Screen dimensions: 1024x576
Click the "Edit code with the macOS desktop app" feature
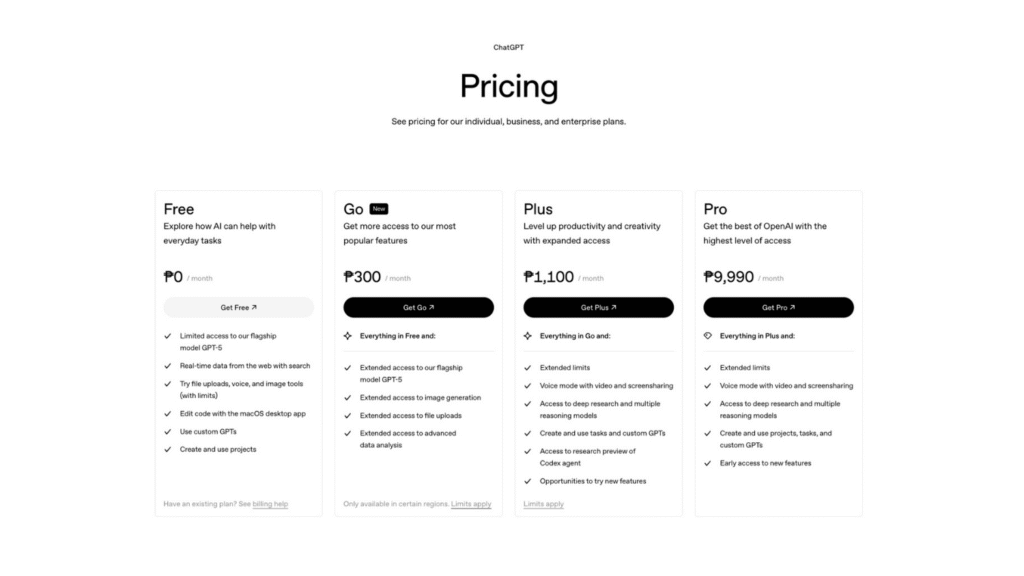[243, 414]
